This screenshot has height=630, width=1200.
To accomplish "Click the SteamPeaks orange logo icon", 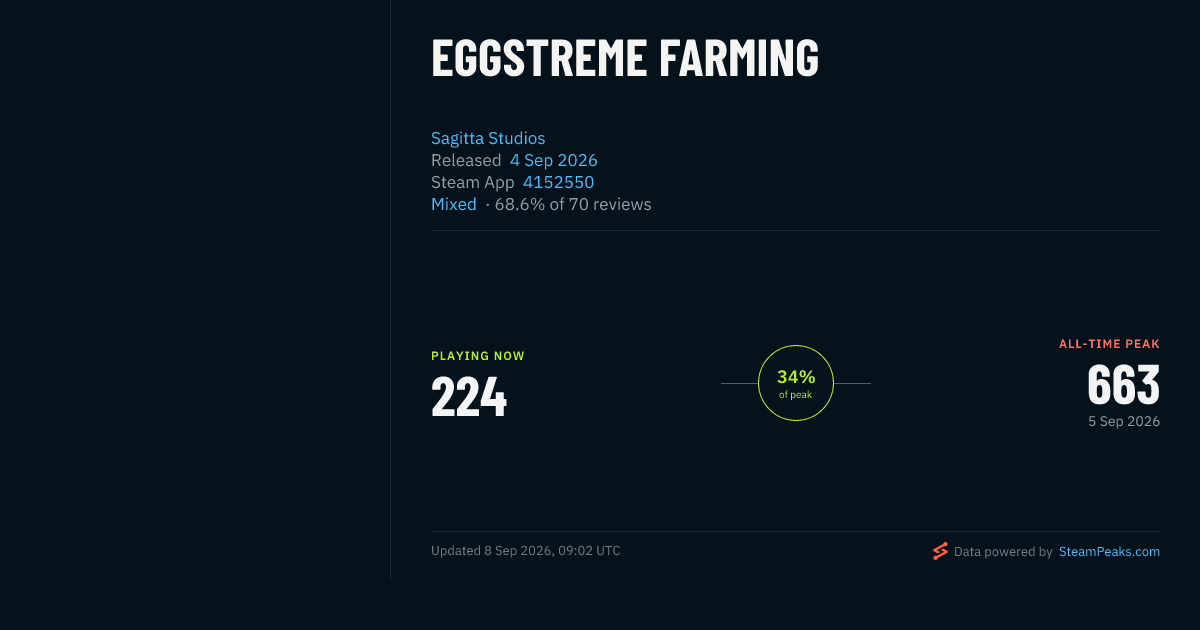I will click(940, 551).
